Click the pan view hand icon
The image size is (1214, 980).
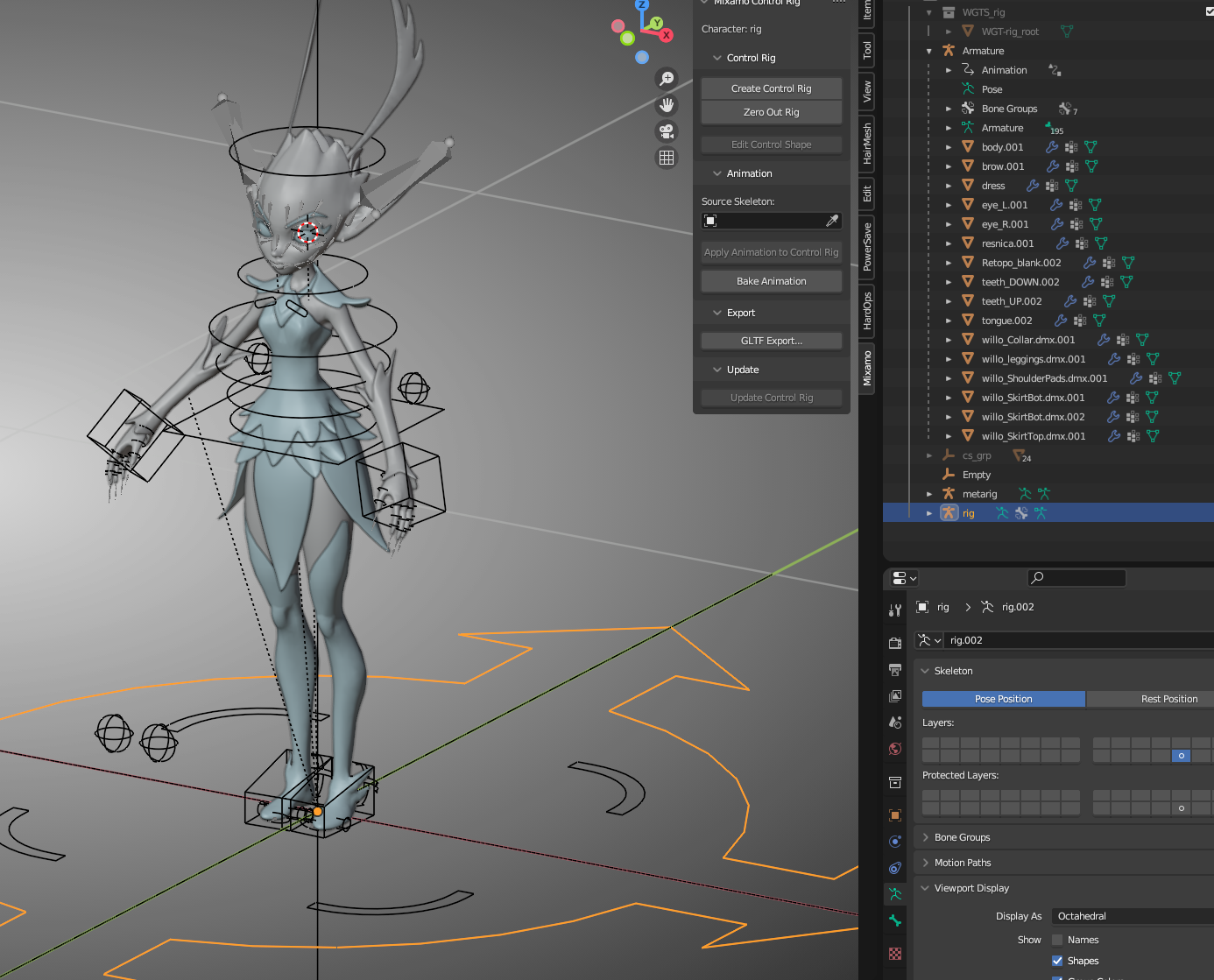point(667,105)
